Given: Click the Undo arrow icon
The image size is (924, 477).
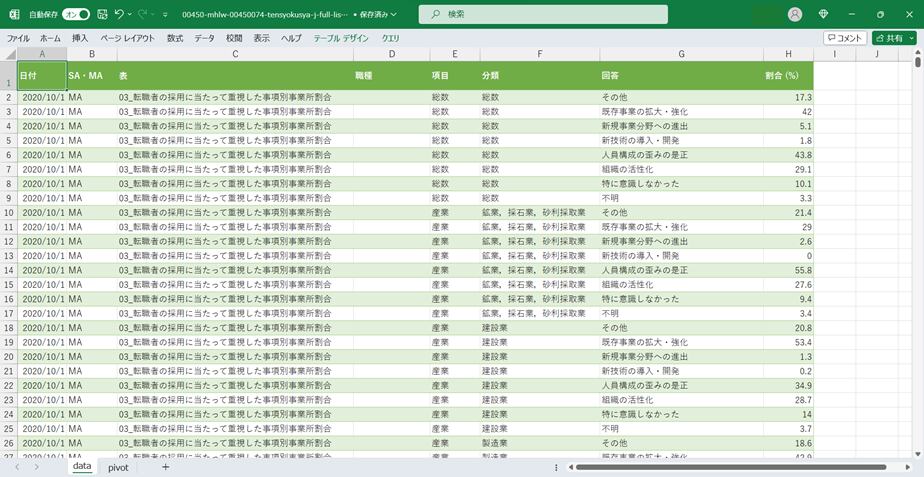Looking at the screenshot, I should [119, 14].
